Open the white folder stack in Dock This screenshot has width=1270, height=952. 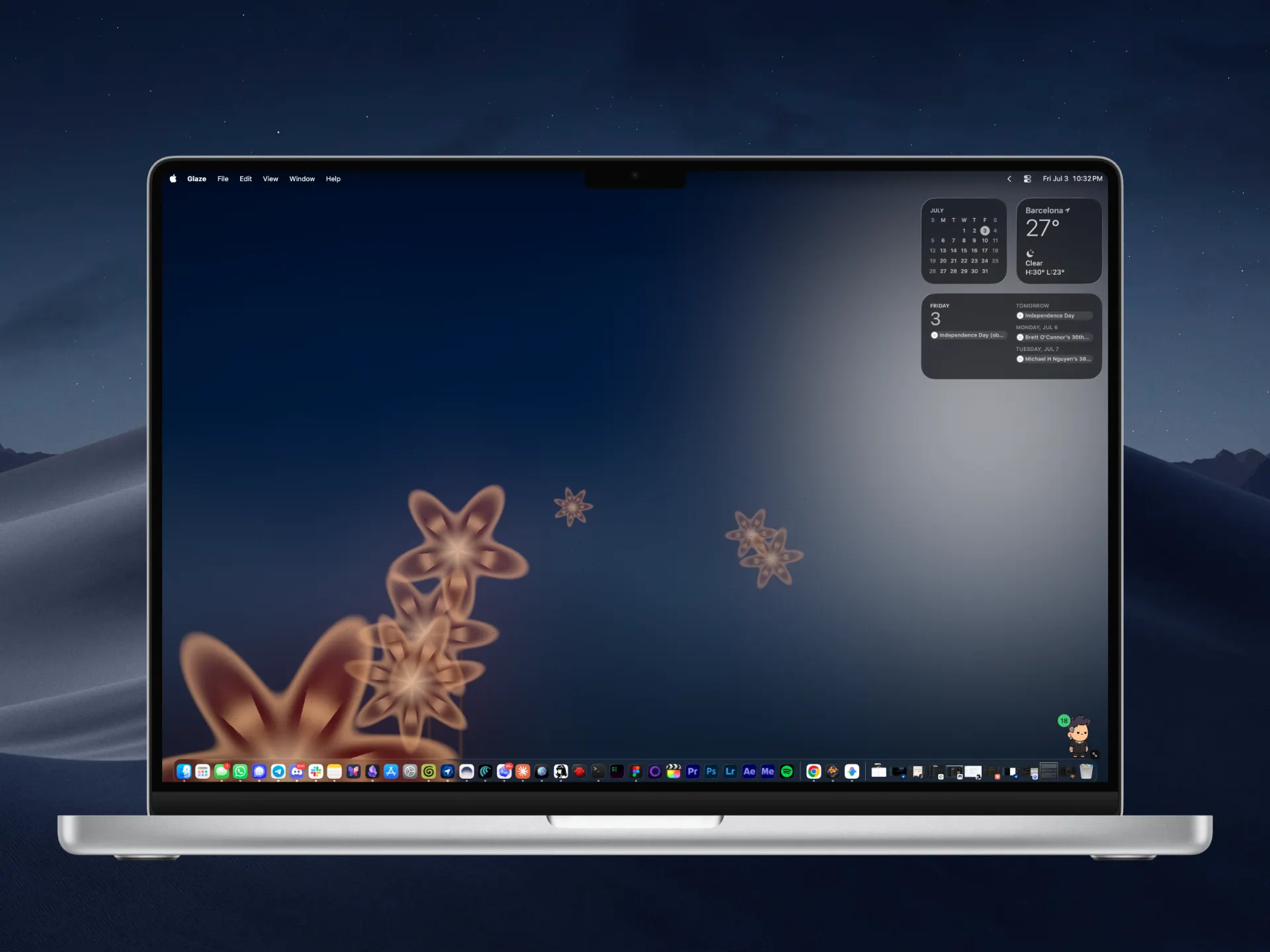click(x=878, y=772)
